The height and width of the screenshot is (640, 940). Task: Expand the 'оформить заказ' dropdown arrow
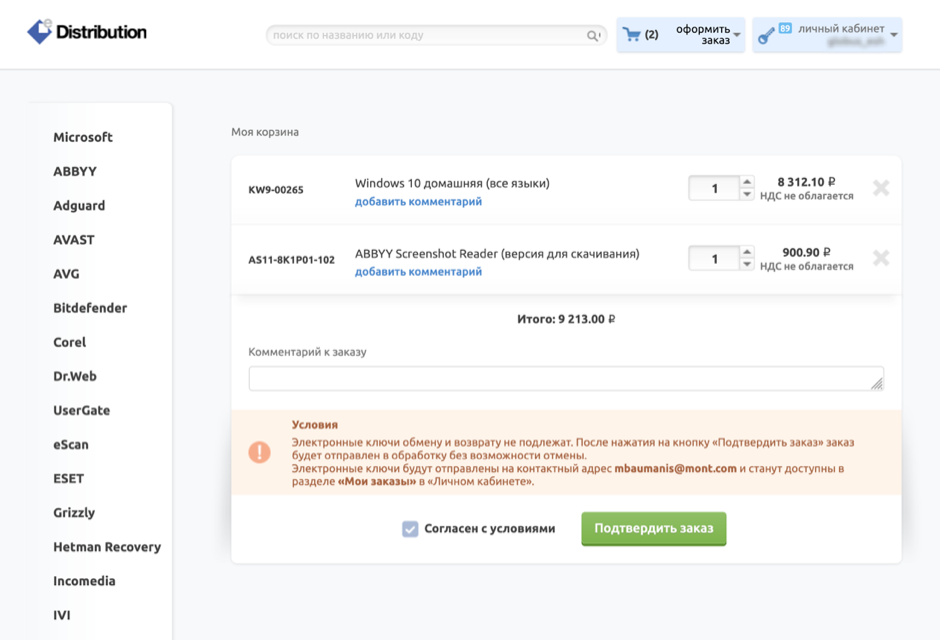(x=737, y=35)
